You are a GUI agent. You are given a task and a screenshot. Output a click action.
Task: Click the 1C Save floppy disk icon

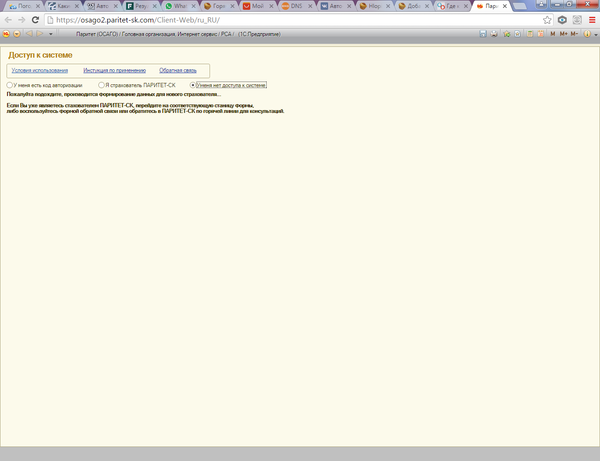coord(483,34)
